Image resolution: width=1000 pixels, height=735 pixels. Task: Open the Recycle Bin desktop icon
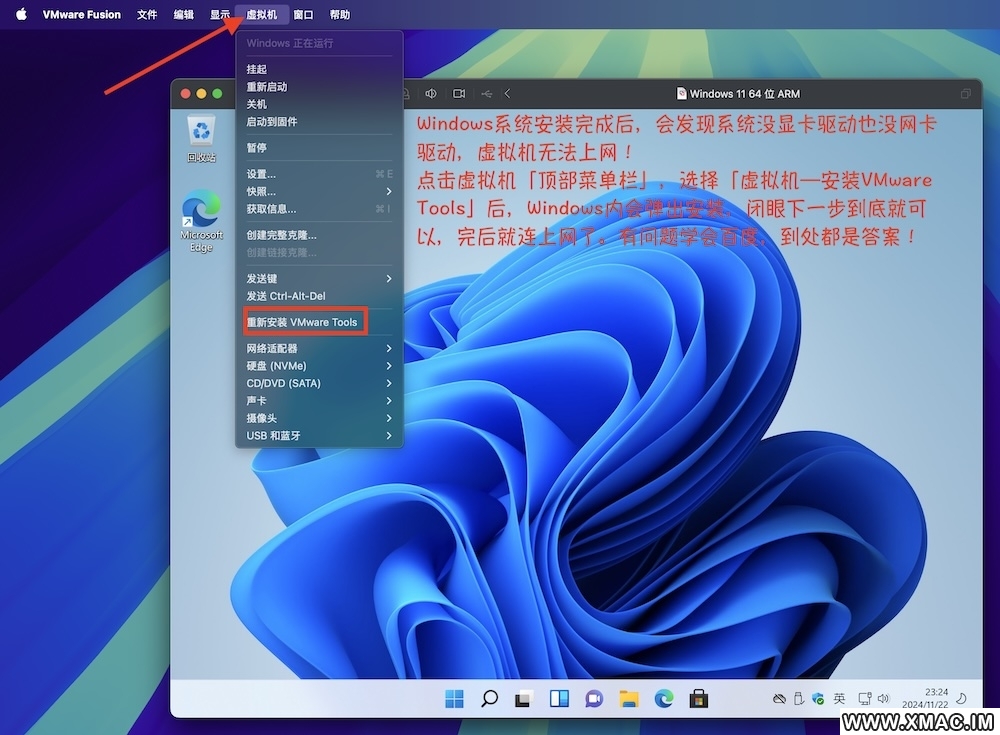(x=201, y=139)
